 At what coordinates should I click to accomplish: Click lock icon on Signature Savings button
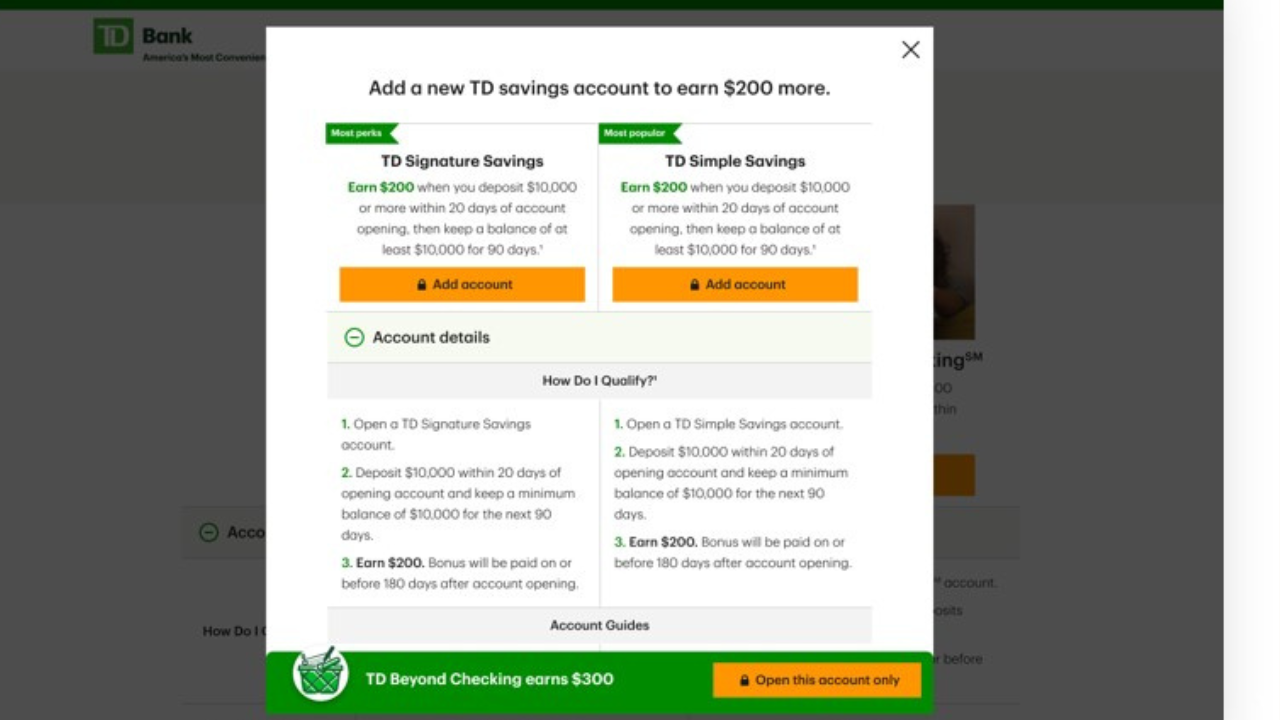point(422,285)
